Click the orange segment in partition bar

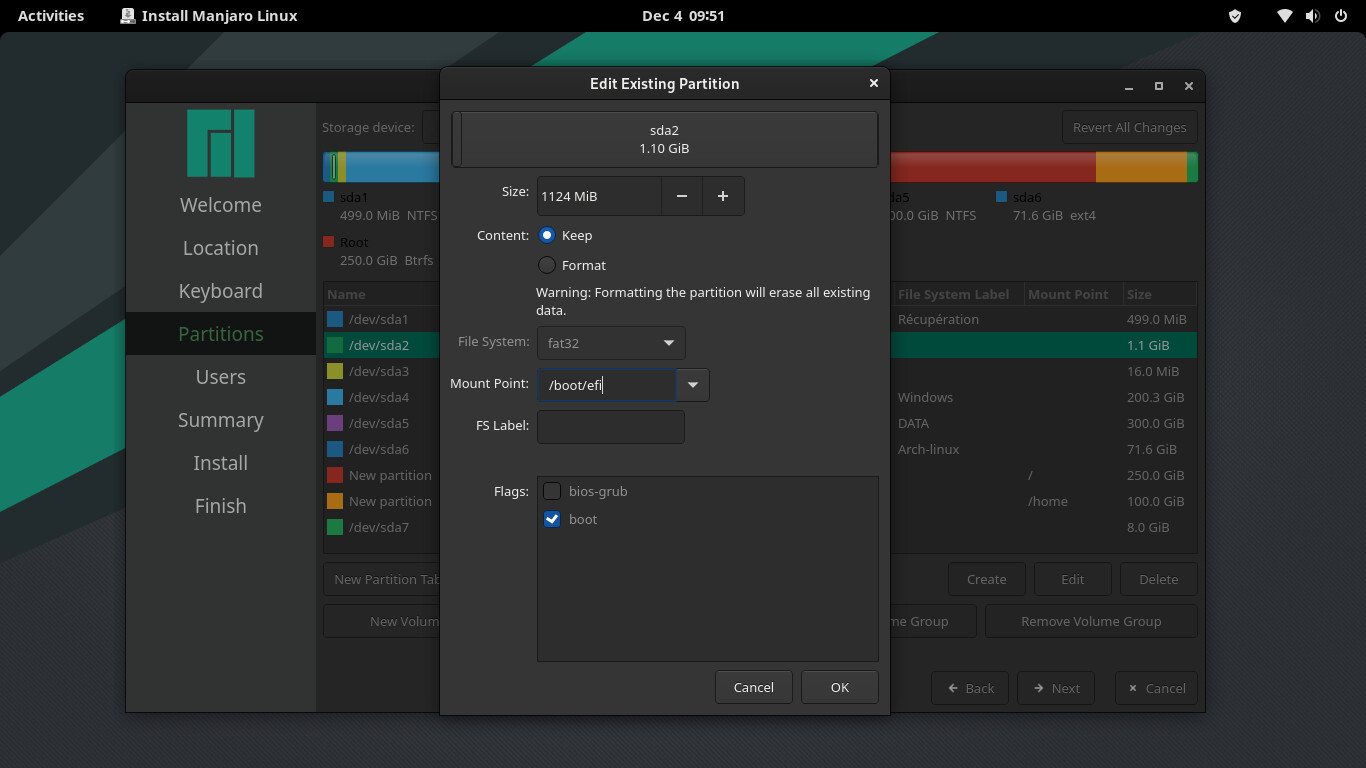(1140, 167)
